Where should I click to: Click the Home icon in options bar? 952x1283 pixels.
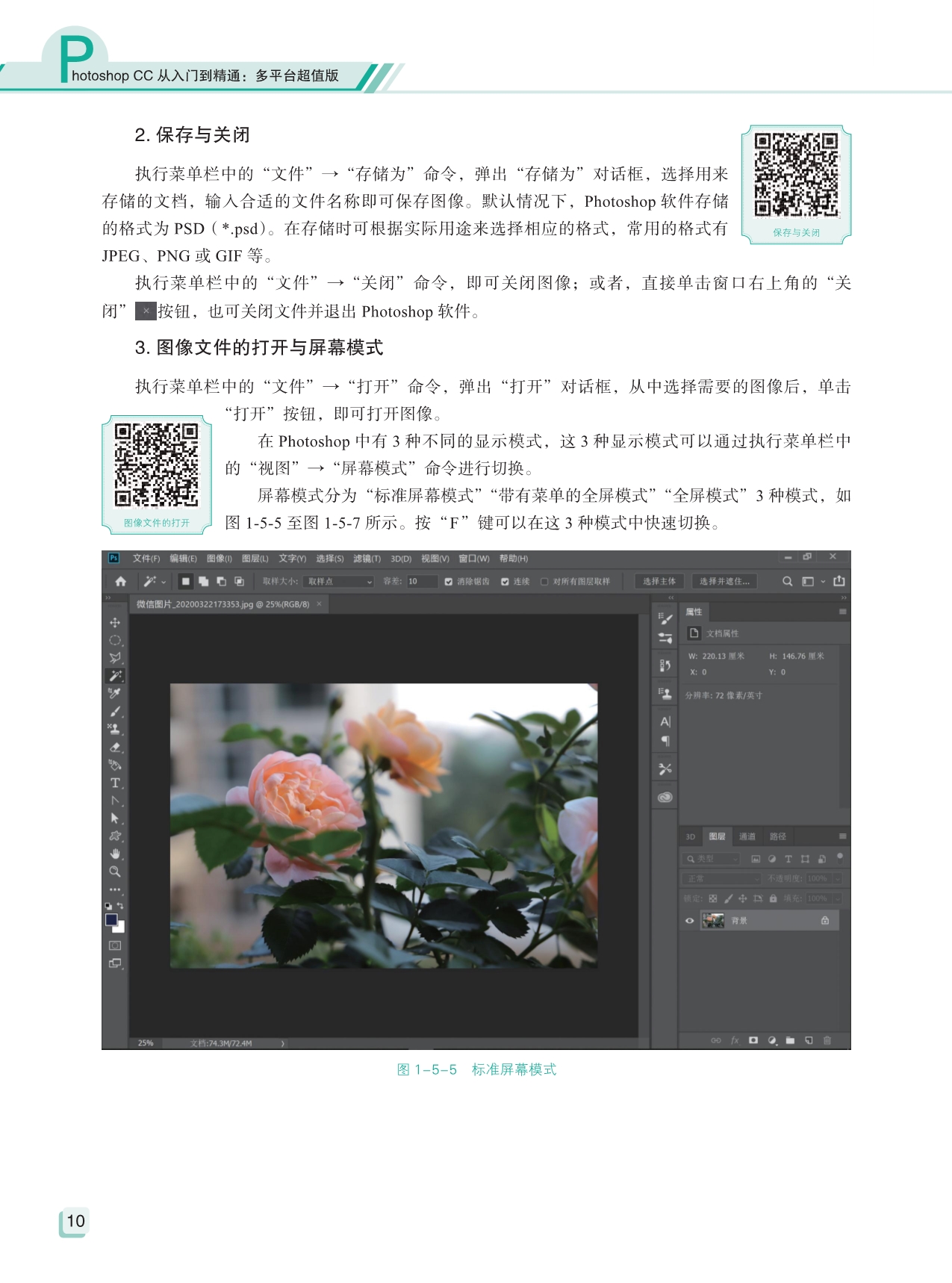pos(120,581)
